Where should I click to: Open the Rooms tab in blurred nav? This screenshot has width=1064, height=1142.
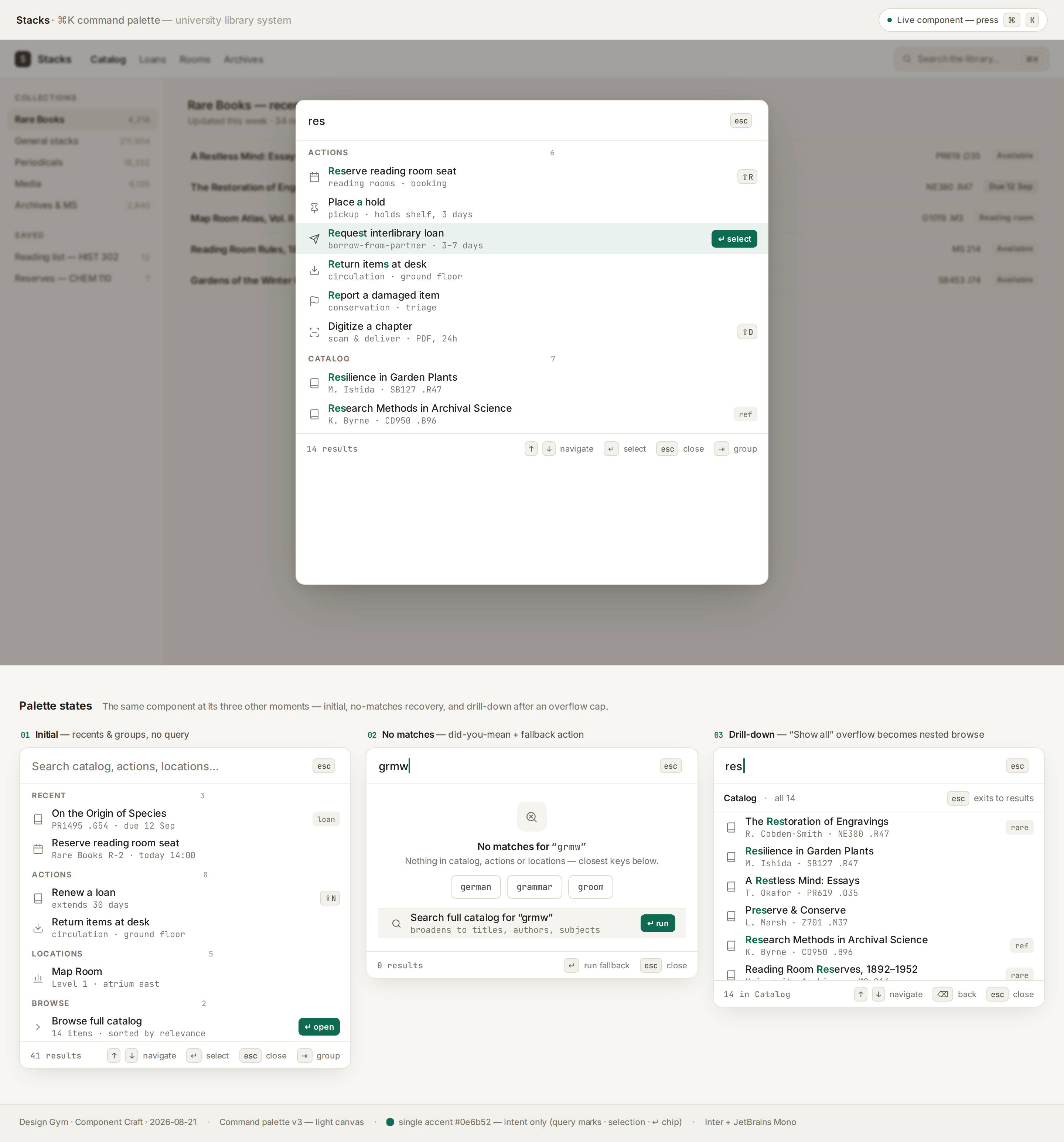[195, 59]
